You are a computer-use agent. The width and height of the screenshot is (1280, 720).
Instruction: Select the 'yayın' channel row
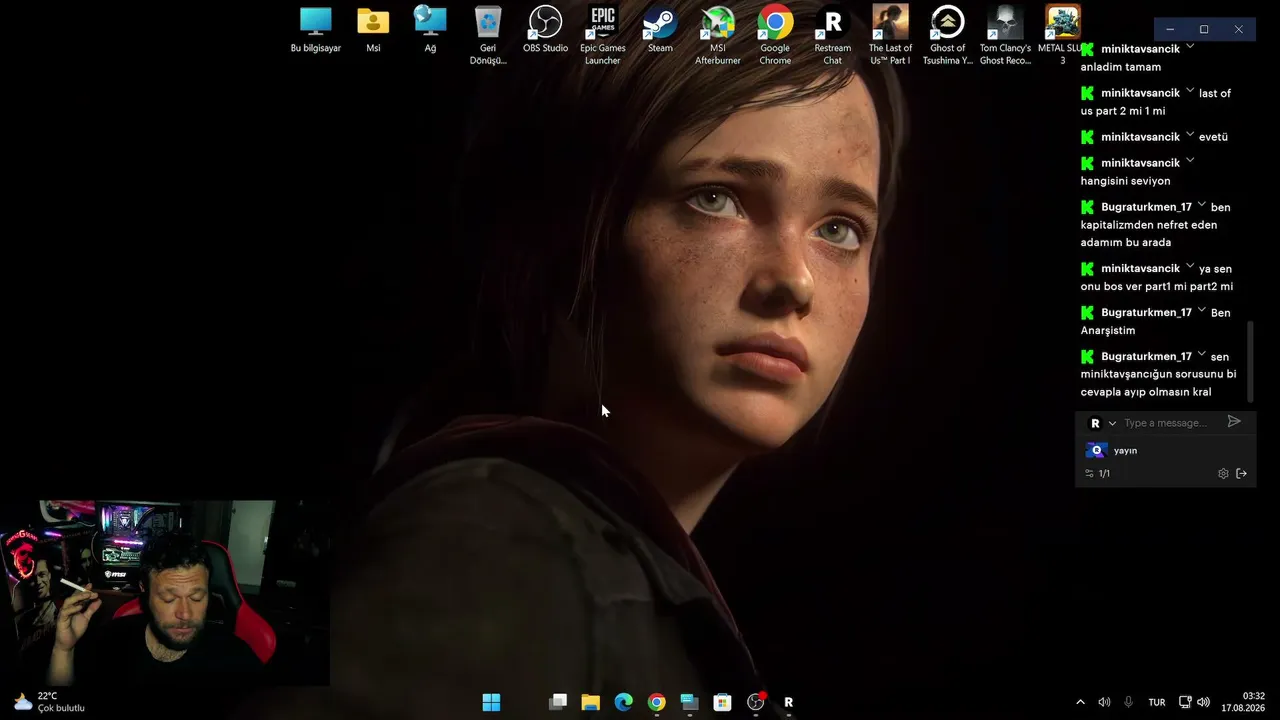click(1165, 450)
